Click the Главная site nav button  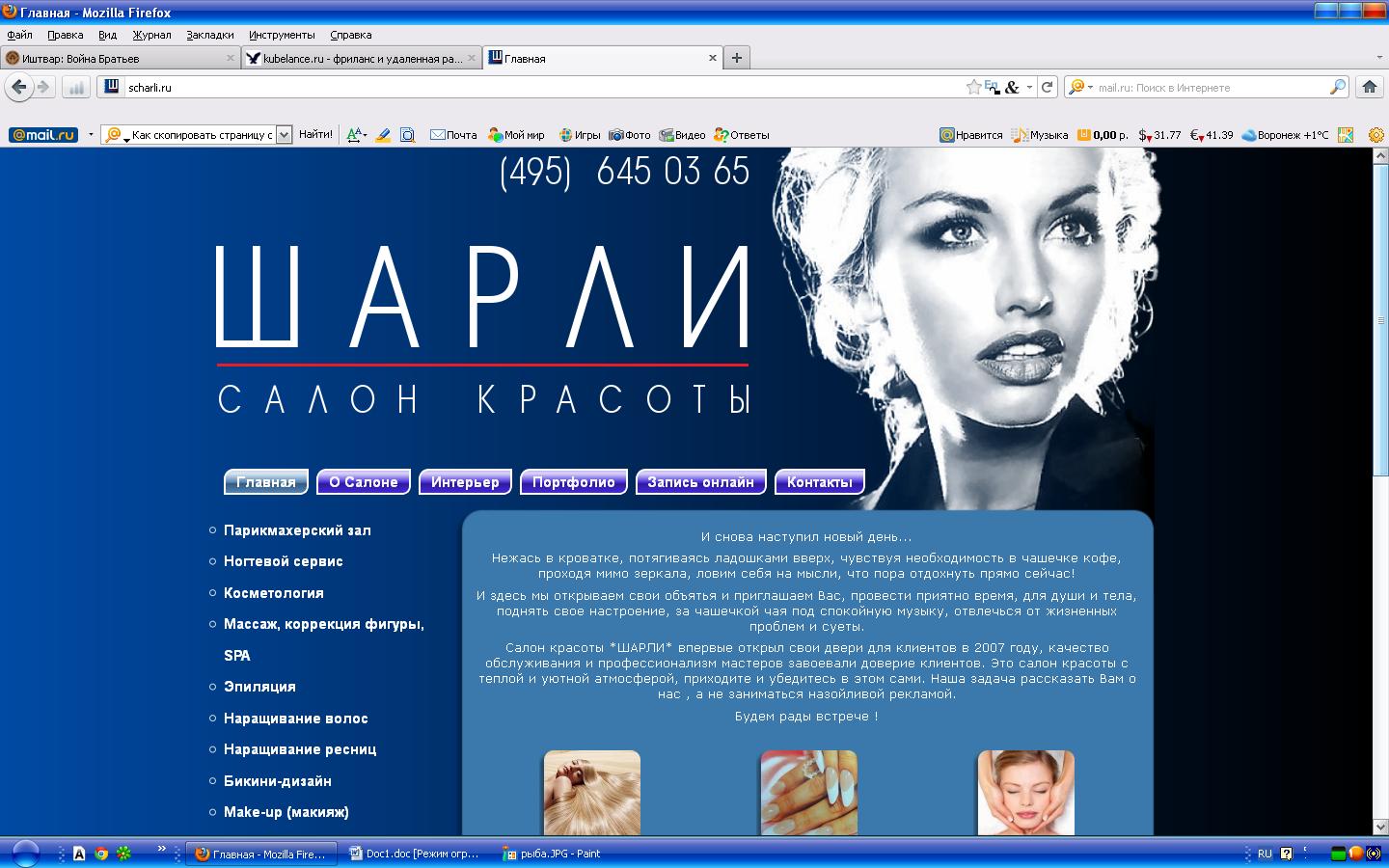pos(266,482)
